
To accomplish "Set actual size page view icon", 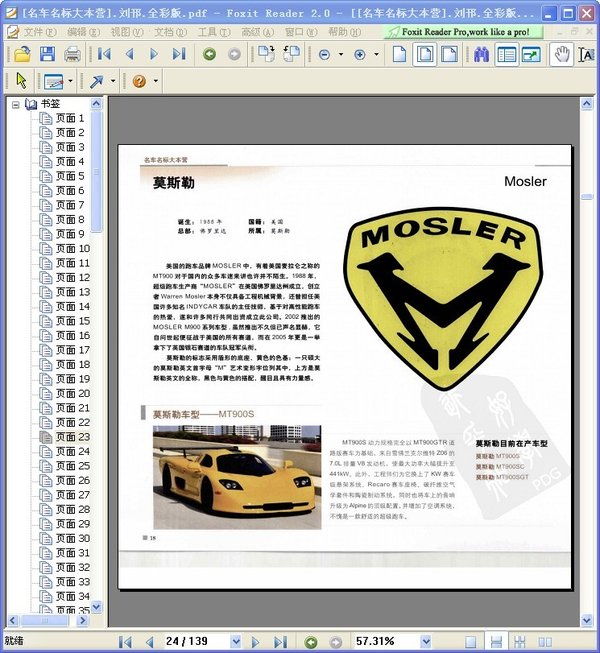I will [399, 54].
